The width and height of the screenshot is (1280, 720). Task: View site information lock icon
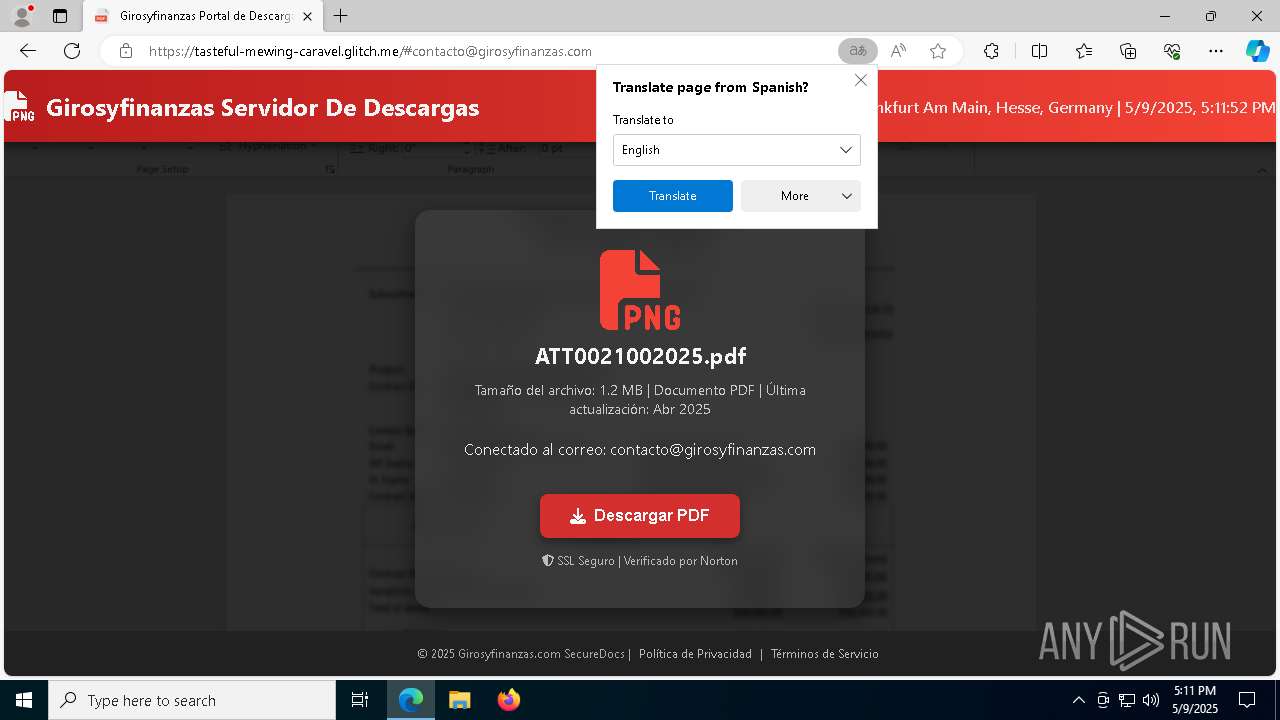125,51
